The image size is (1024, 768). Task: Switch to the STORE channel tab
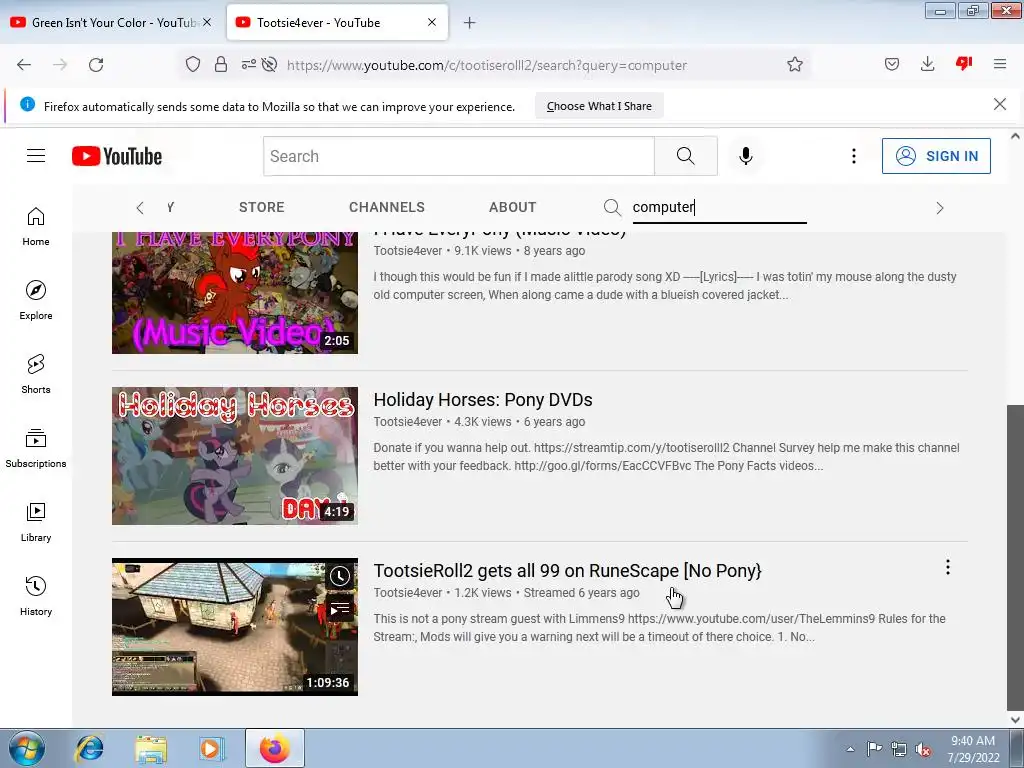(x=262, y=207)
